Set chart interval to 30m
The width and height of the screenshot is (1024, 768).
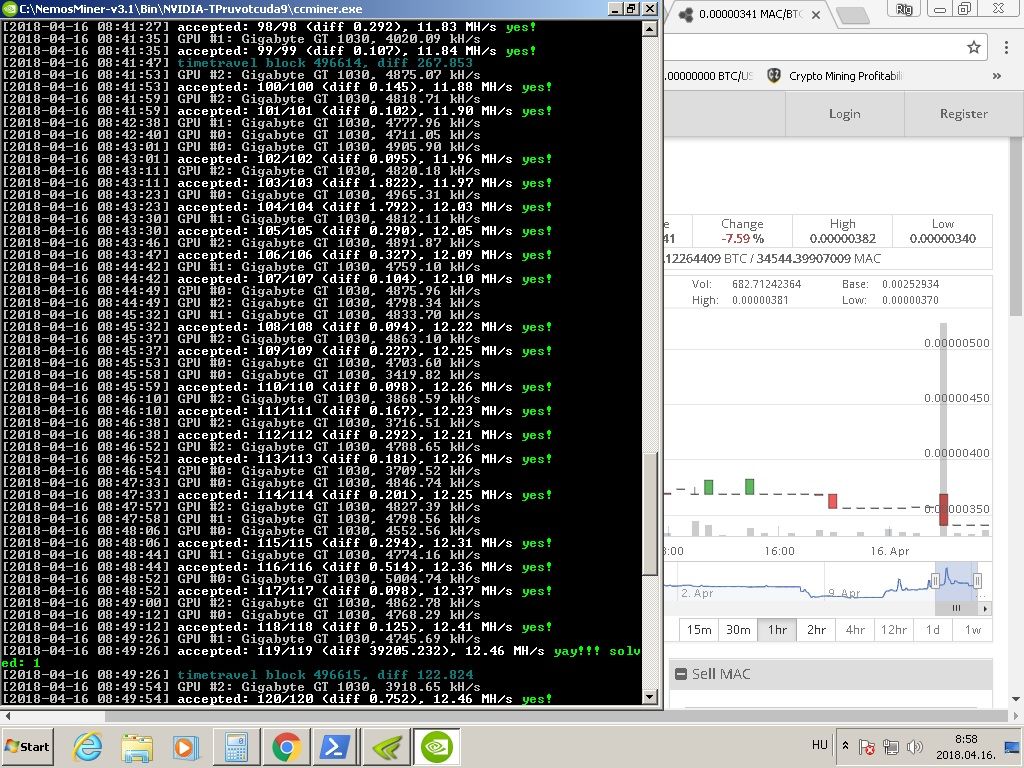coord(738,630)
